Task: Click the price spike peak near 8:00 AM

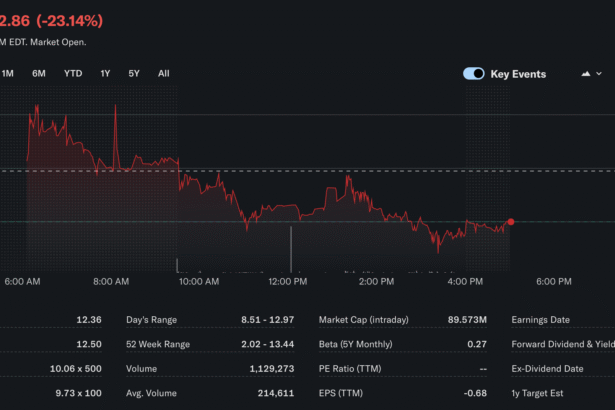Action: [116, 106]
